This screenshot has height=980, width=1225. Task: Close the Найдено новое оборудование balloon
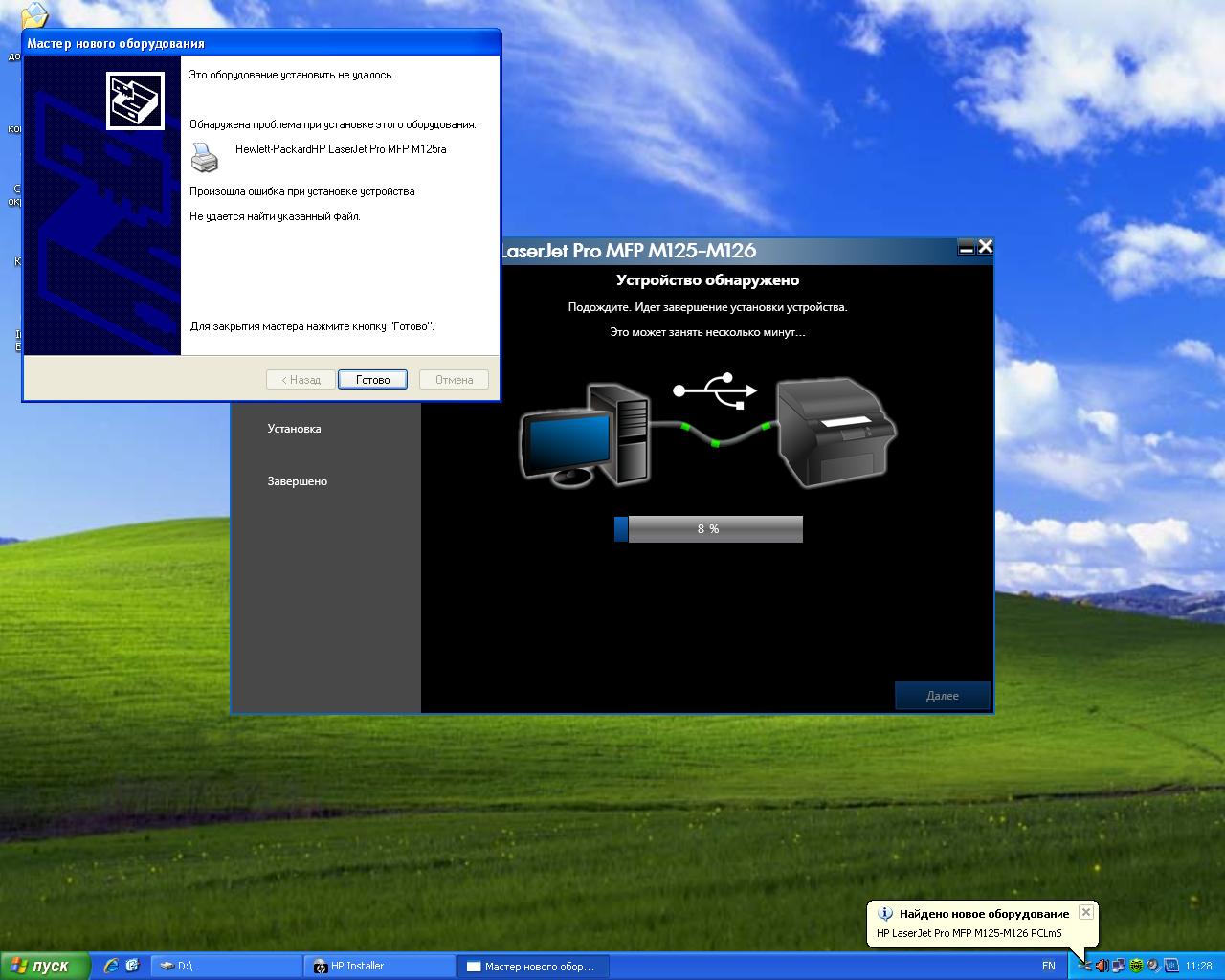pyautogui.click(x=1085, y=912)
